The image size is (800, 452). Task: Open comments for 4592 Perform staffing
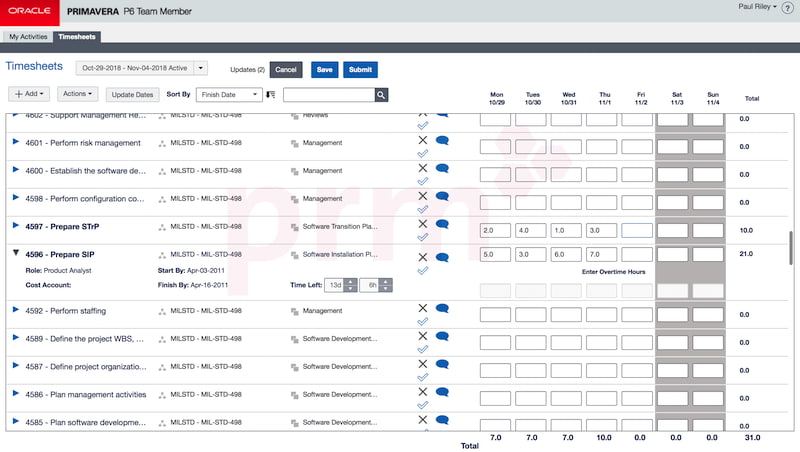click(x=441, y=310)
